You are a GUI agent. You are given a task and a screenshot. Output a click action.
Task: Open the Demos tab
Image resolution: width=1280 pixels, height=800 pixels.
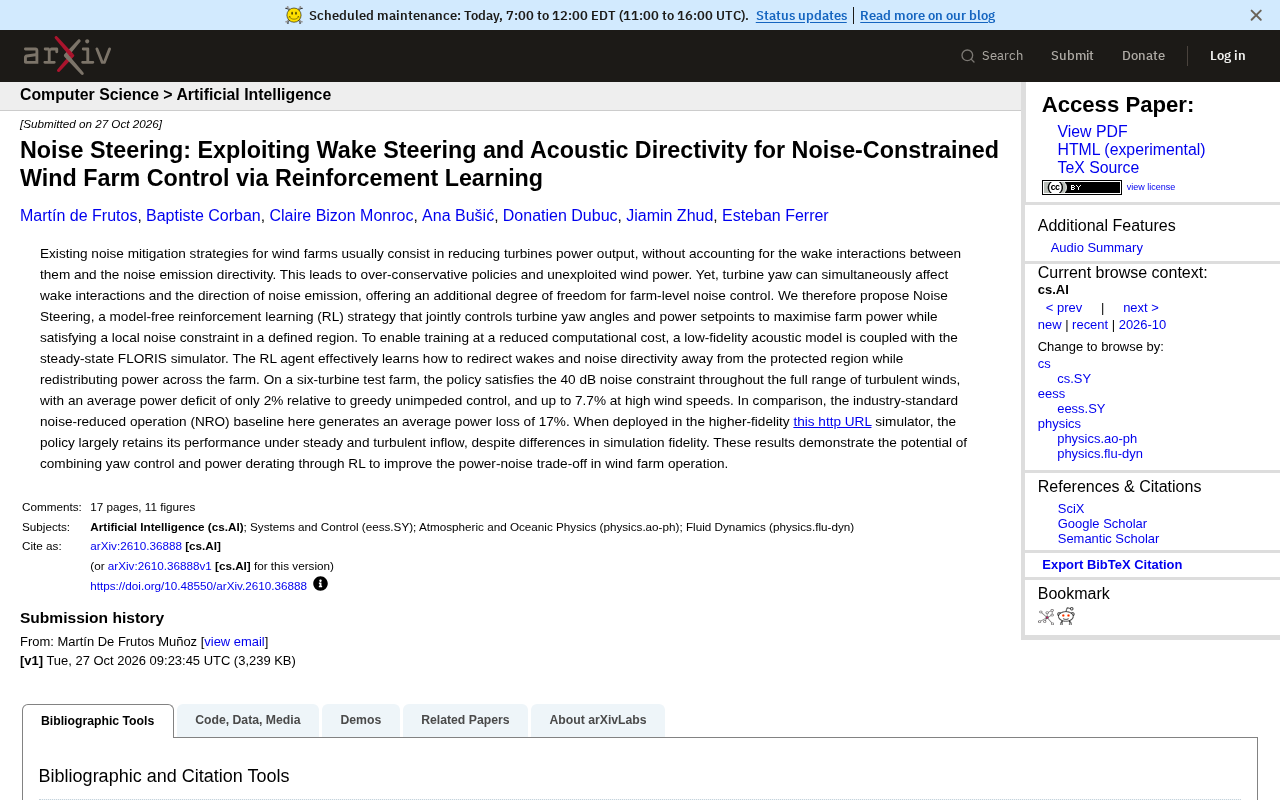coord(361,720)
